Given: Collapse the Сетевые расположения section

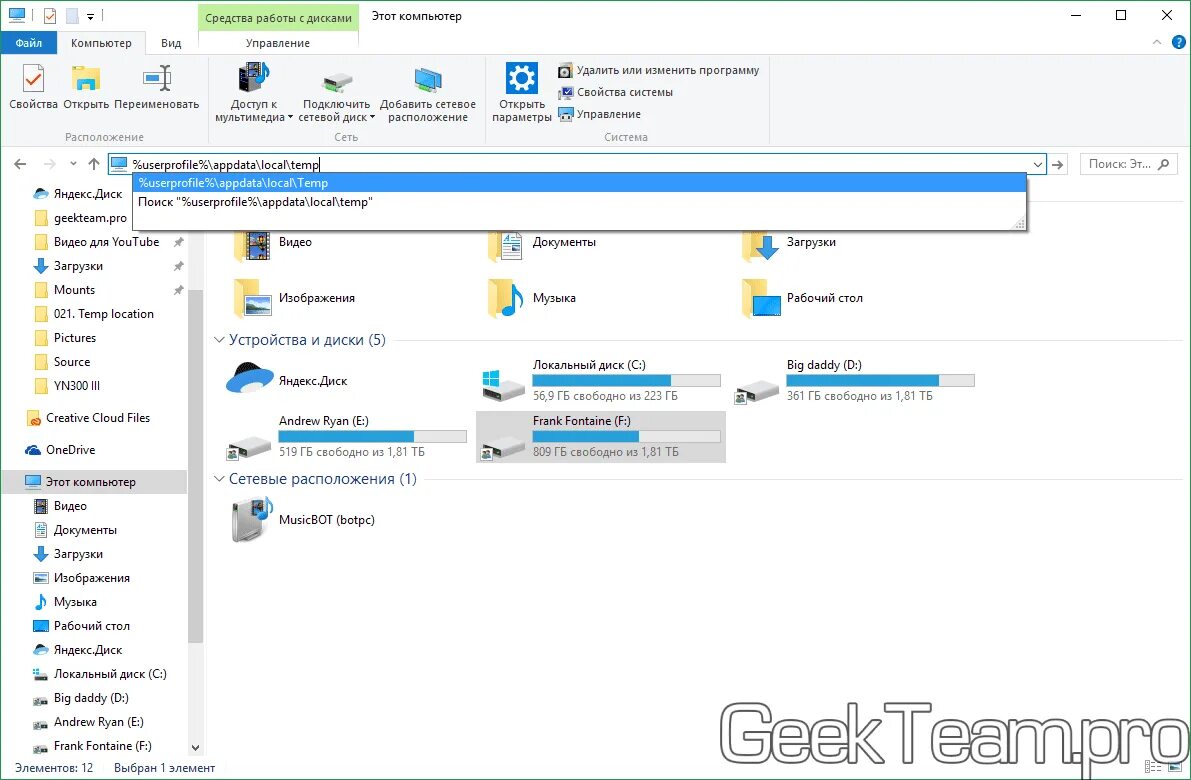Looking at the screenshot, I should coord(219,479).
